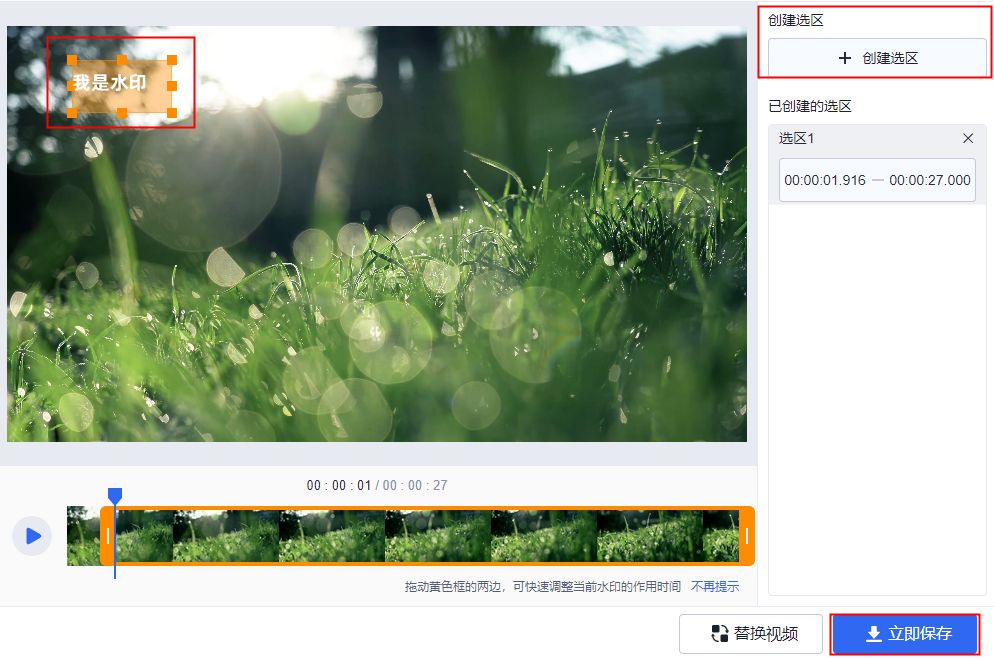Click the top-right orange handle of selection box
Image resolution: width=994 pixels, height=659 pixels.
click(x=172, y=60)
